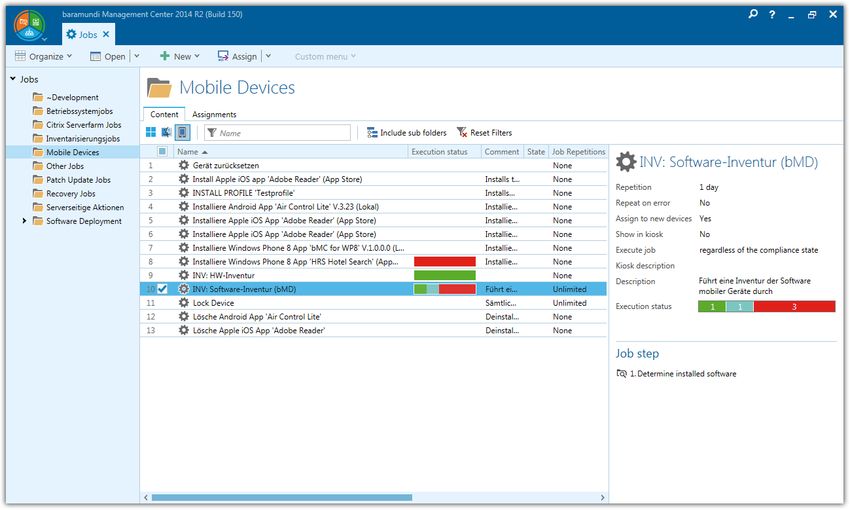Click gear icon of INV: HW-Inventur

coord(184,275)
